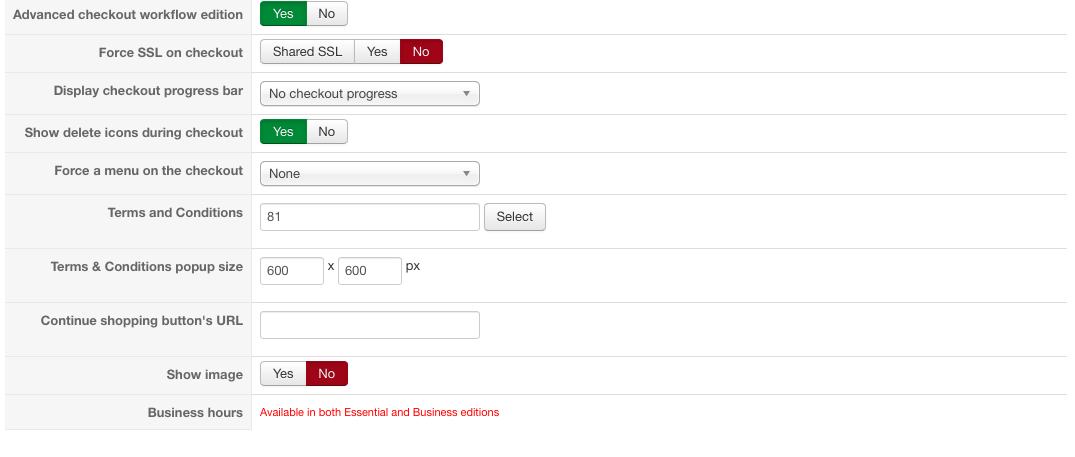Click arrow on No checkout progress dropdown
This screenshot has height=457, width=1075.
point(466,94)
